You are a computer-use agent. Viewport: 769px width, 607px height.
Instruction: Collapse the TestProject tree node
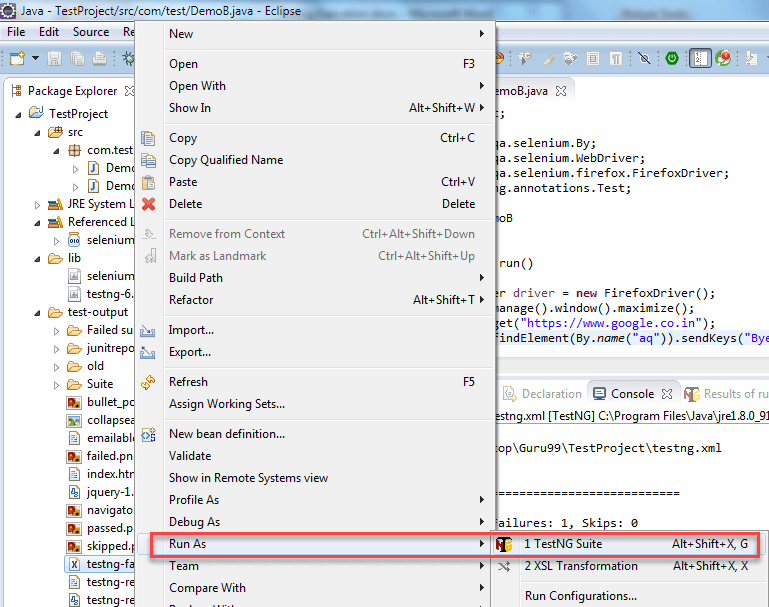click(x=18, y=114)
